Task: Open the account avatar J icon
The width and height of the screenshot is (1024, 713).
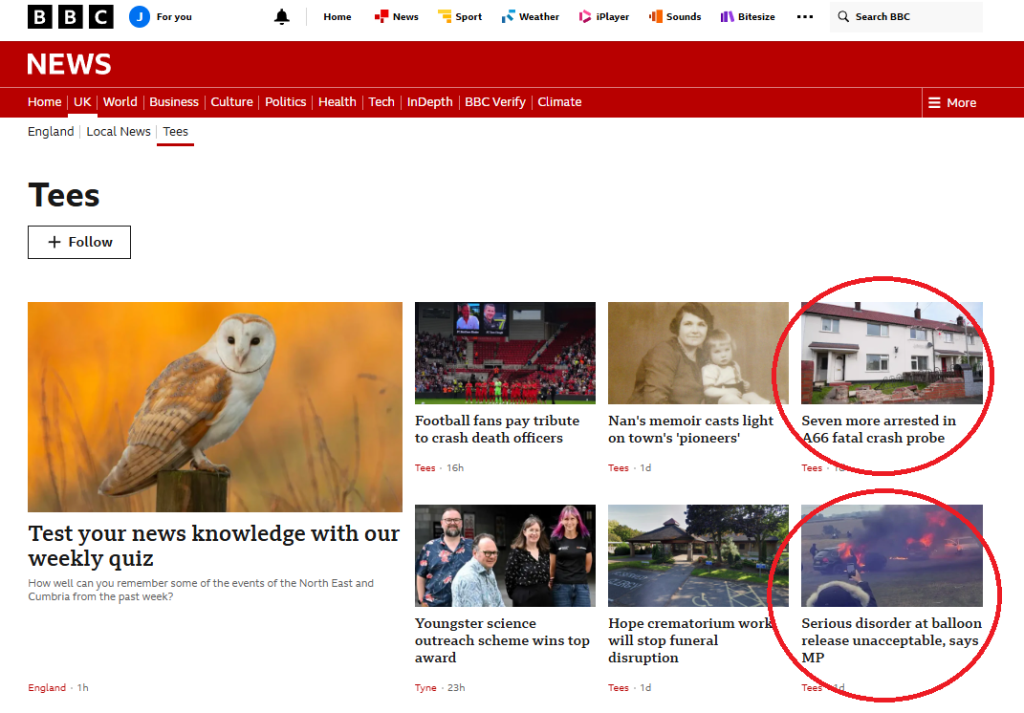Action: pyautogui.click(x=139, y=17)
